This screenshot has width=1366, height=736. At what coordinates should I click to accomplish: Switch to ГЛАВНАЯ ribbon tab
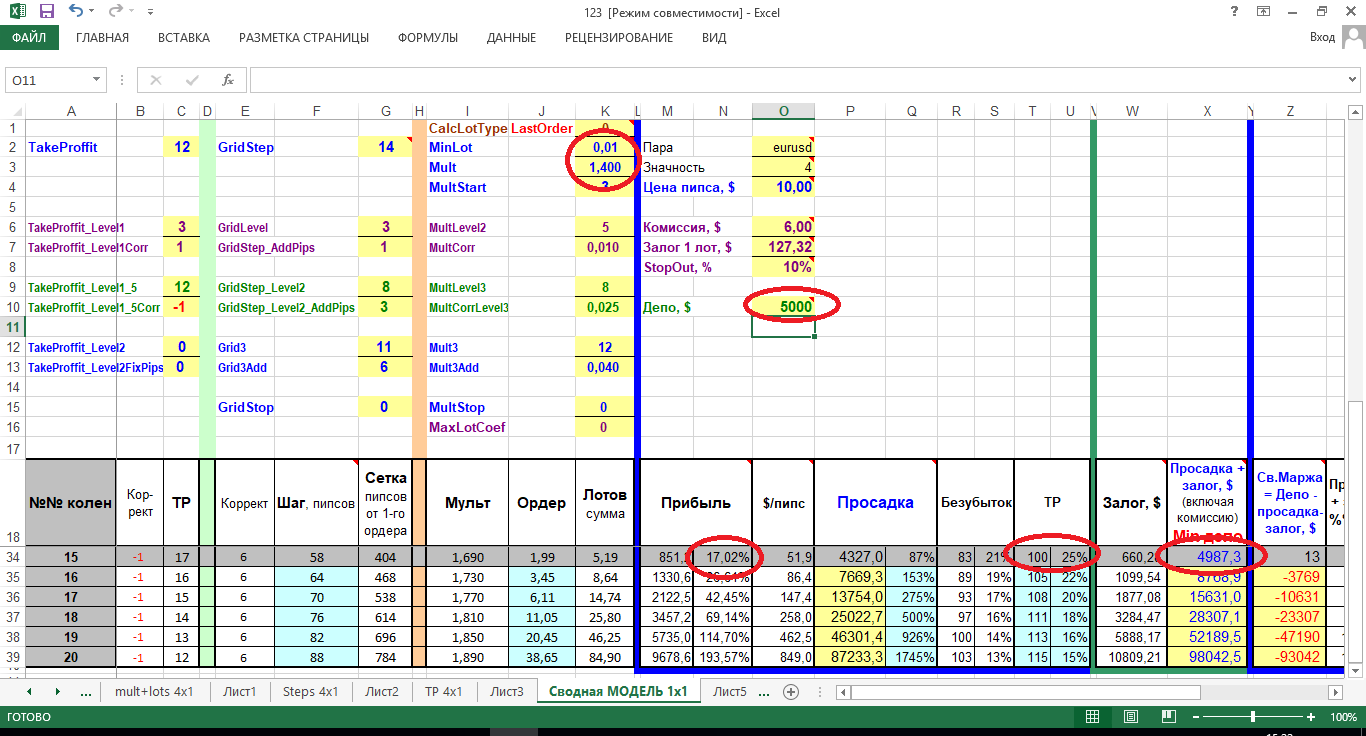(x=102, y=38)
